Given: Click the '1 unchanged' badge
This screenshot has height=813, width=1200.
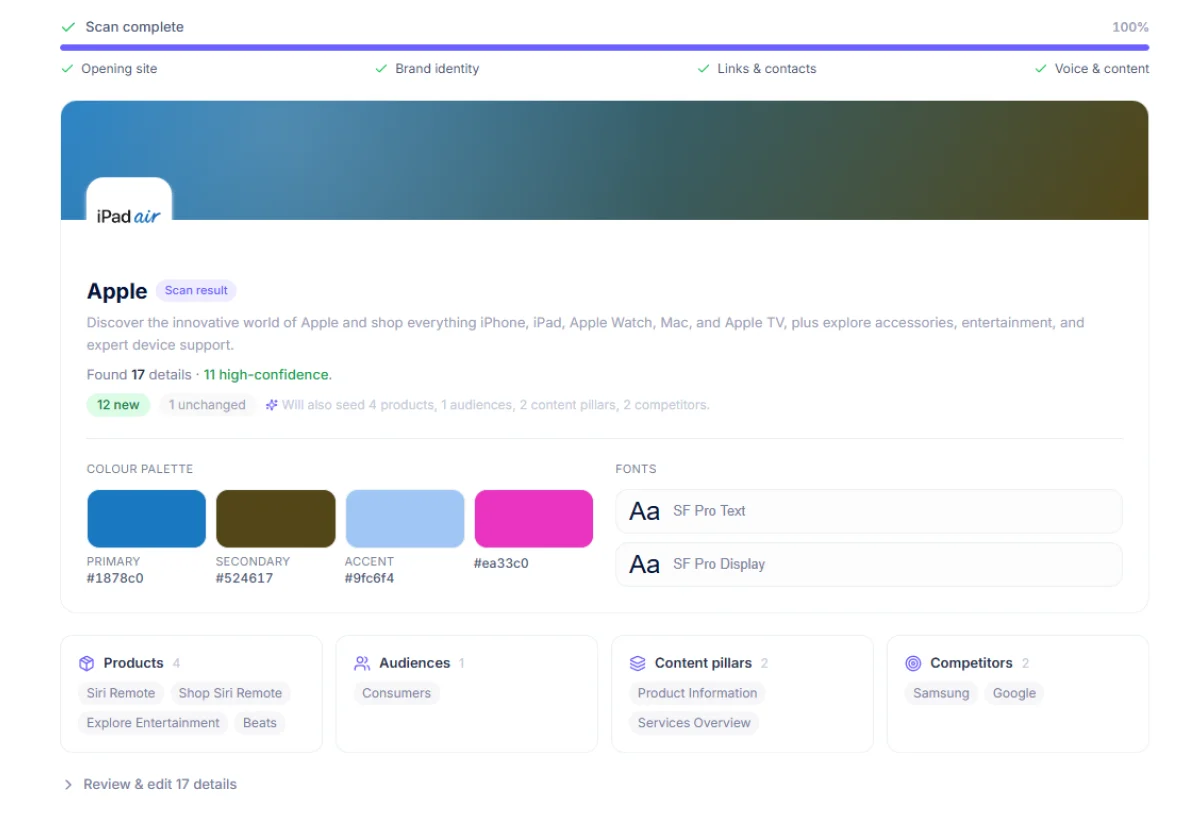Looking at the screenshot, I should pyautogui.click(x=207, y=405).
